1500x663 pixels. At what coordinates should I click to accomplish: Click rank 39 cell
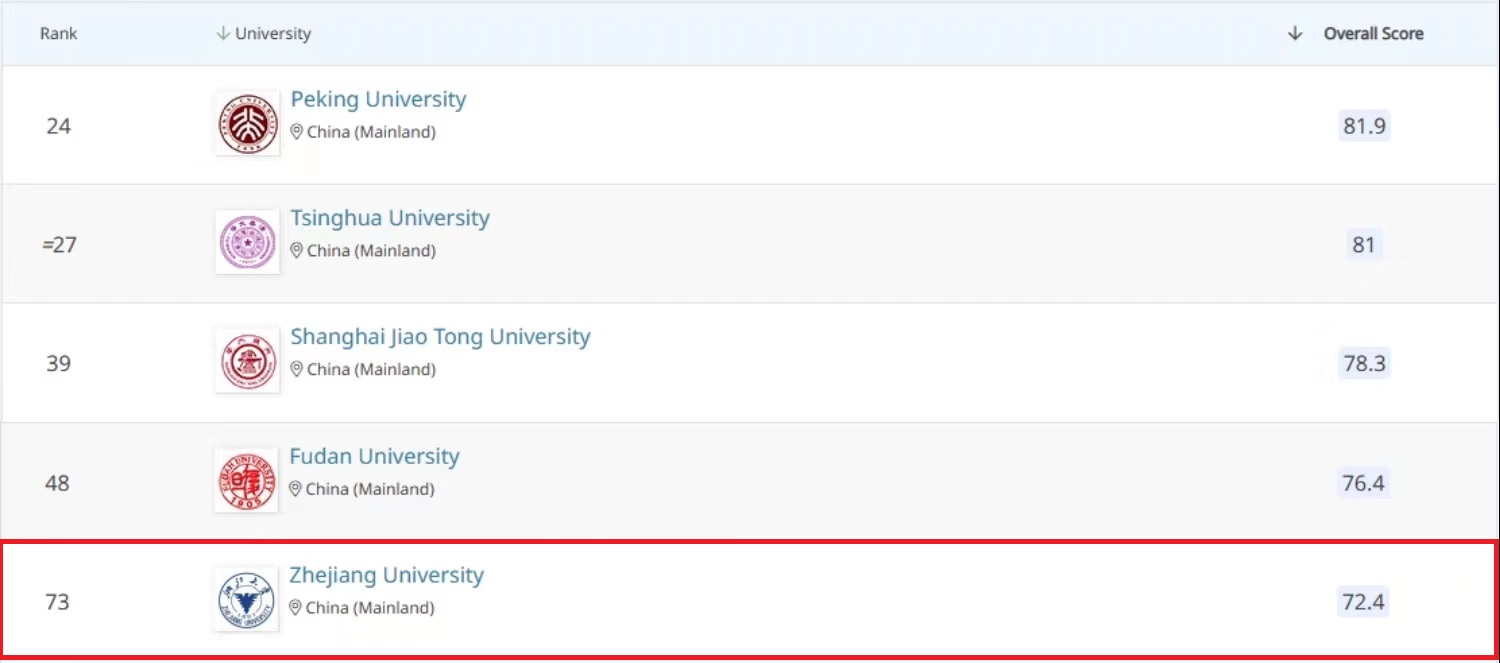58,363
